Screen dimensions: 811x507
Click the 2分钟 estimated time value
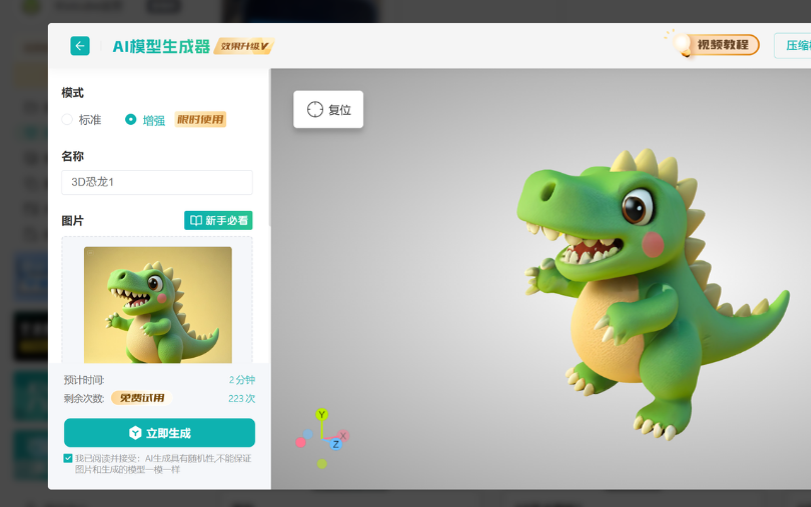click(242, 380)
